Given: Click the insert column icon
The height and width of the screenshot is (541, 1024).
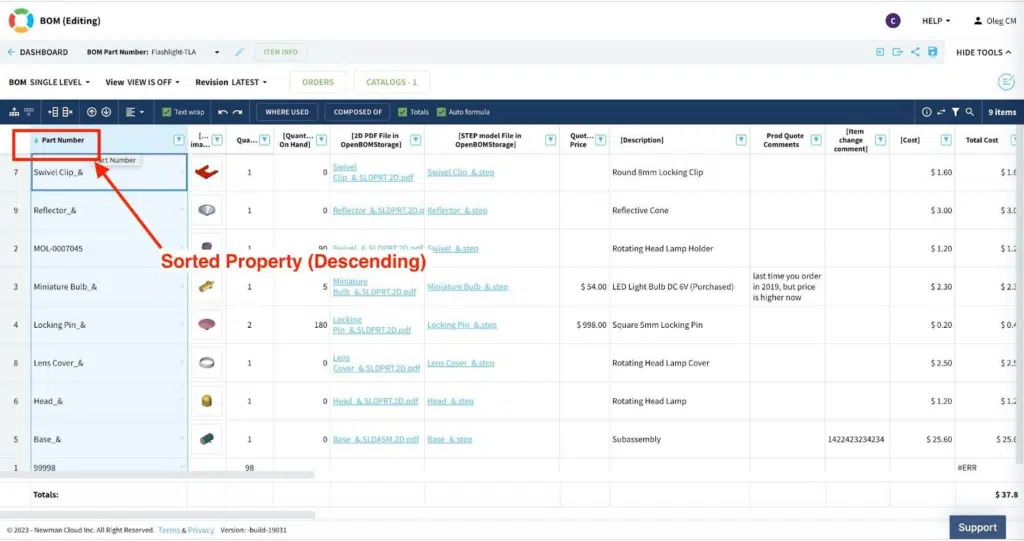Looking at the screenshot, I should pyautogui.click(x=53, y=112).
